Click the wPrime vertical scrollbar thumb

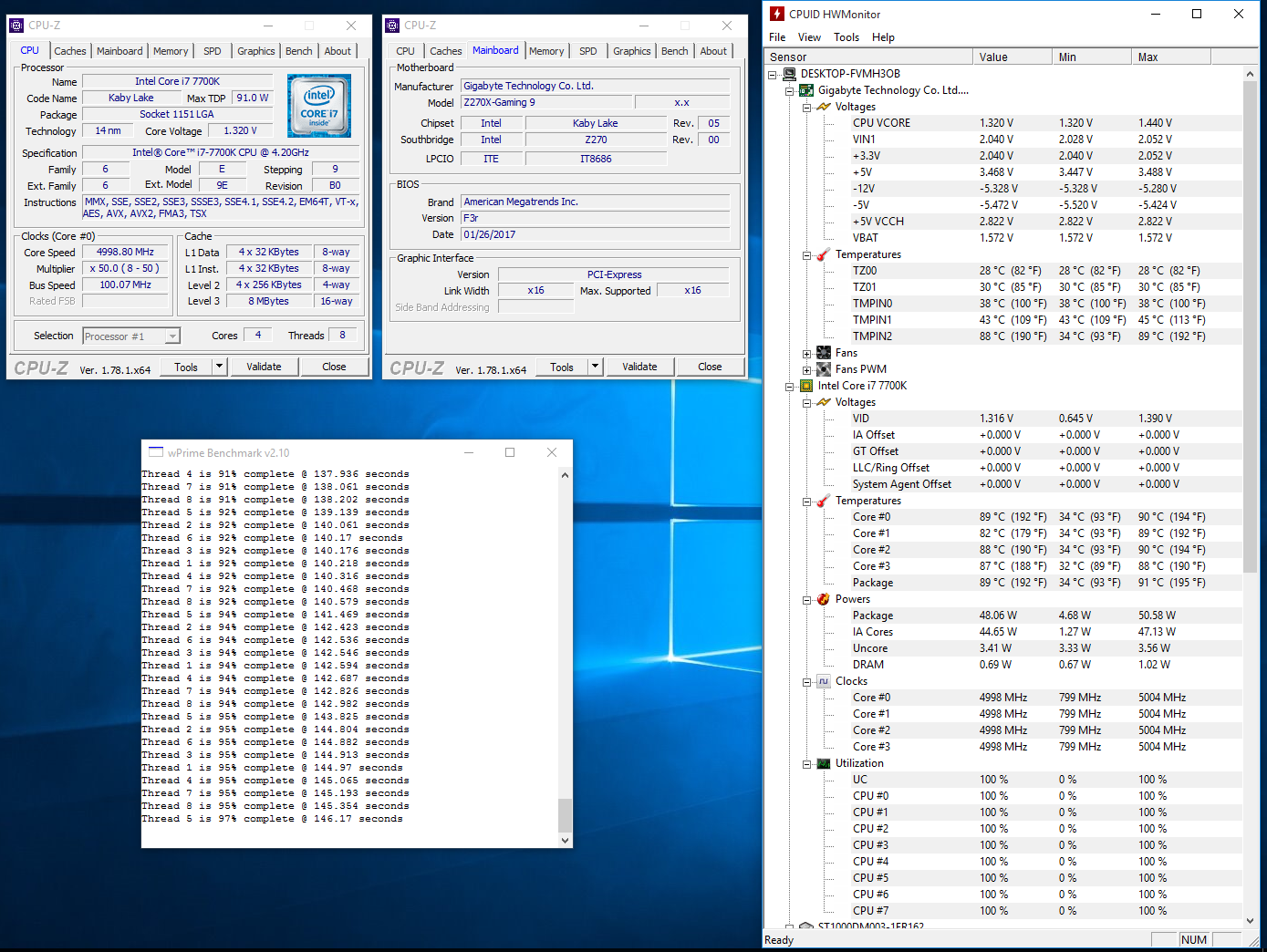[565, 815]
